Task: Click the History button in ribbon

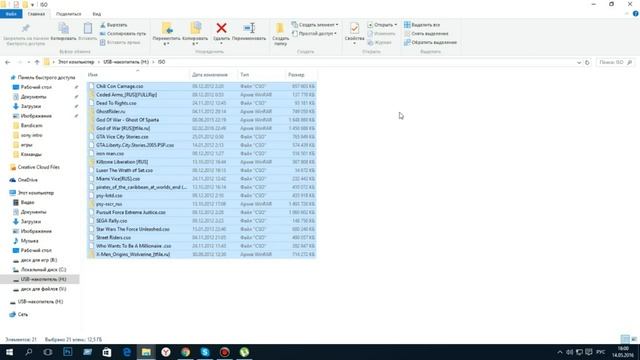Action: pyautogui.click(x=379, y=42)
